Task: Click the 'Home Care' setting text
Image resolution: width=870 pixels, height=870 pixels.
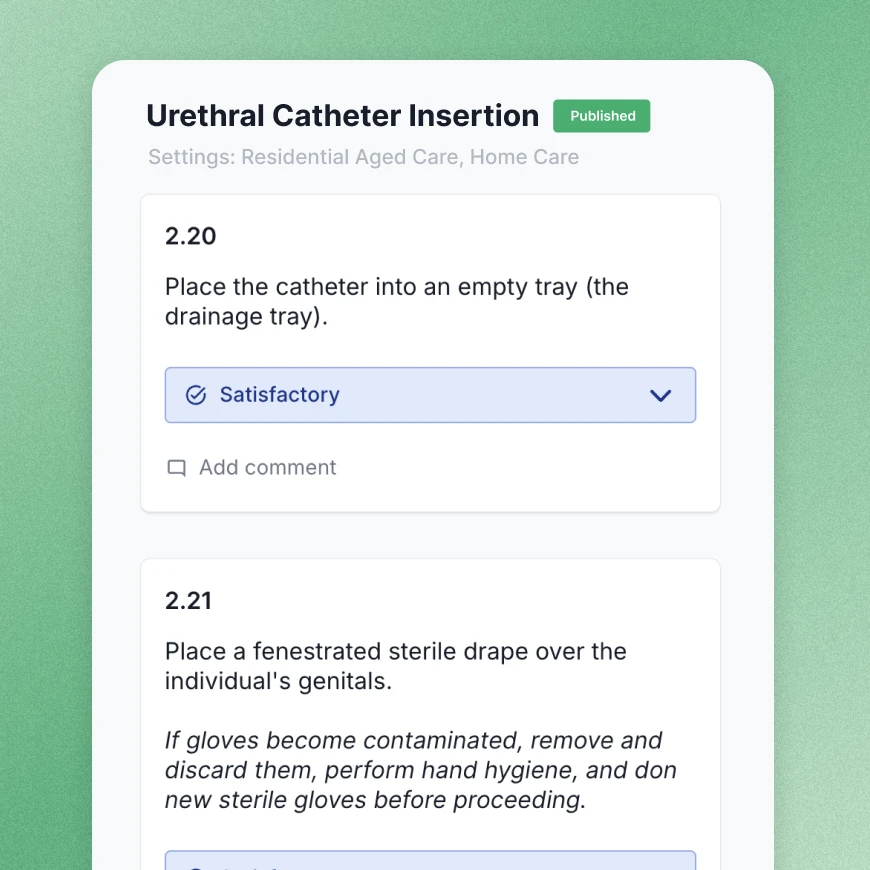Action: 524,157
